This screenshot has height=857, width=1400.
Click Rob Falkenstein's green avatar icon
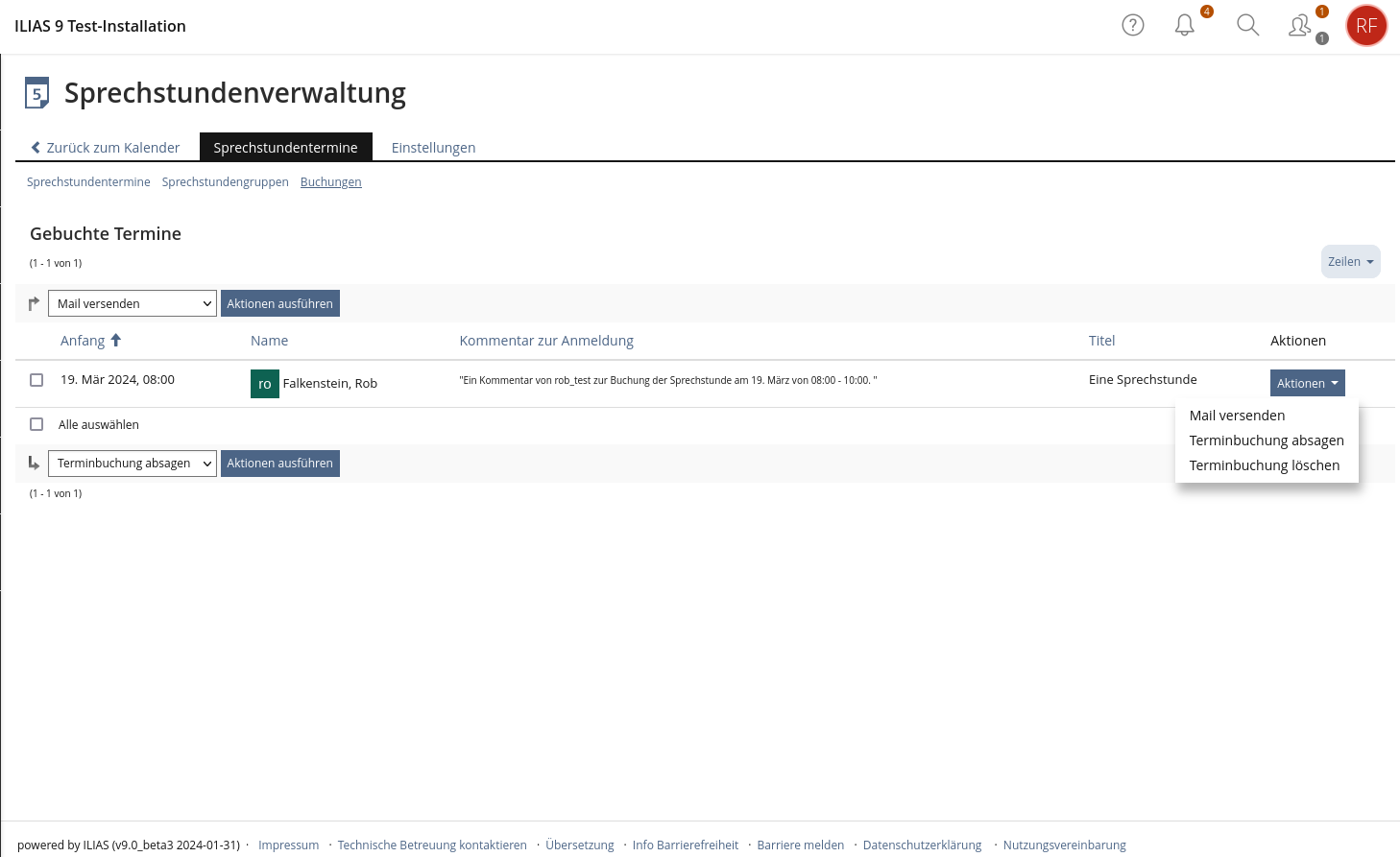coord(264,384)
